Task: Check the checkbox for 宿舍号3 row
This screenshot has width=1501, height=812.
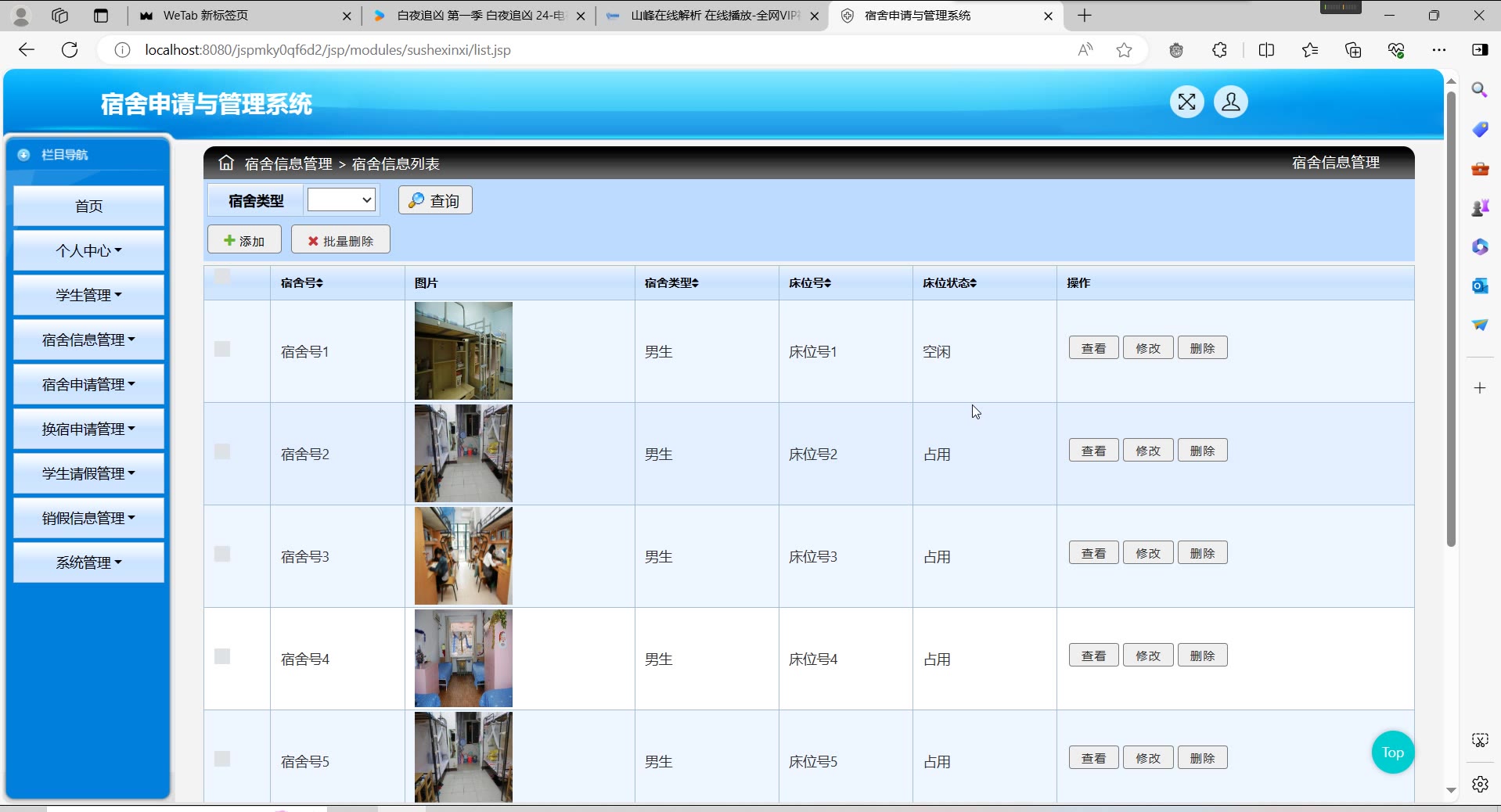Action: tap(222, 554)
